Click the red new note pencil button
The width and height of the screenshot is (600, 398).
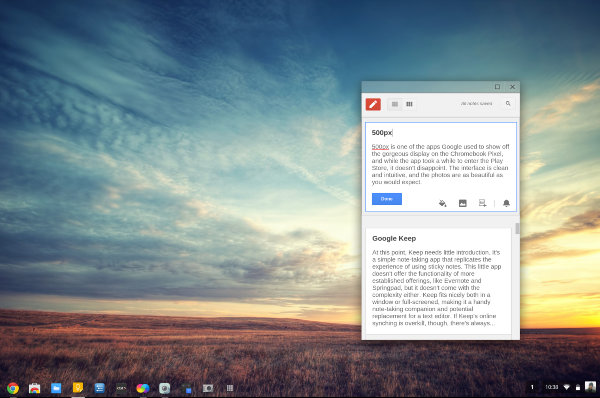pyautogui.click(x=373, y=104)
